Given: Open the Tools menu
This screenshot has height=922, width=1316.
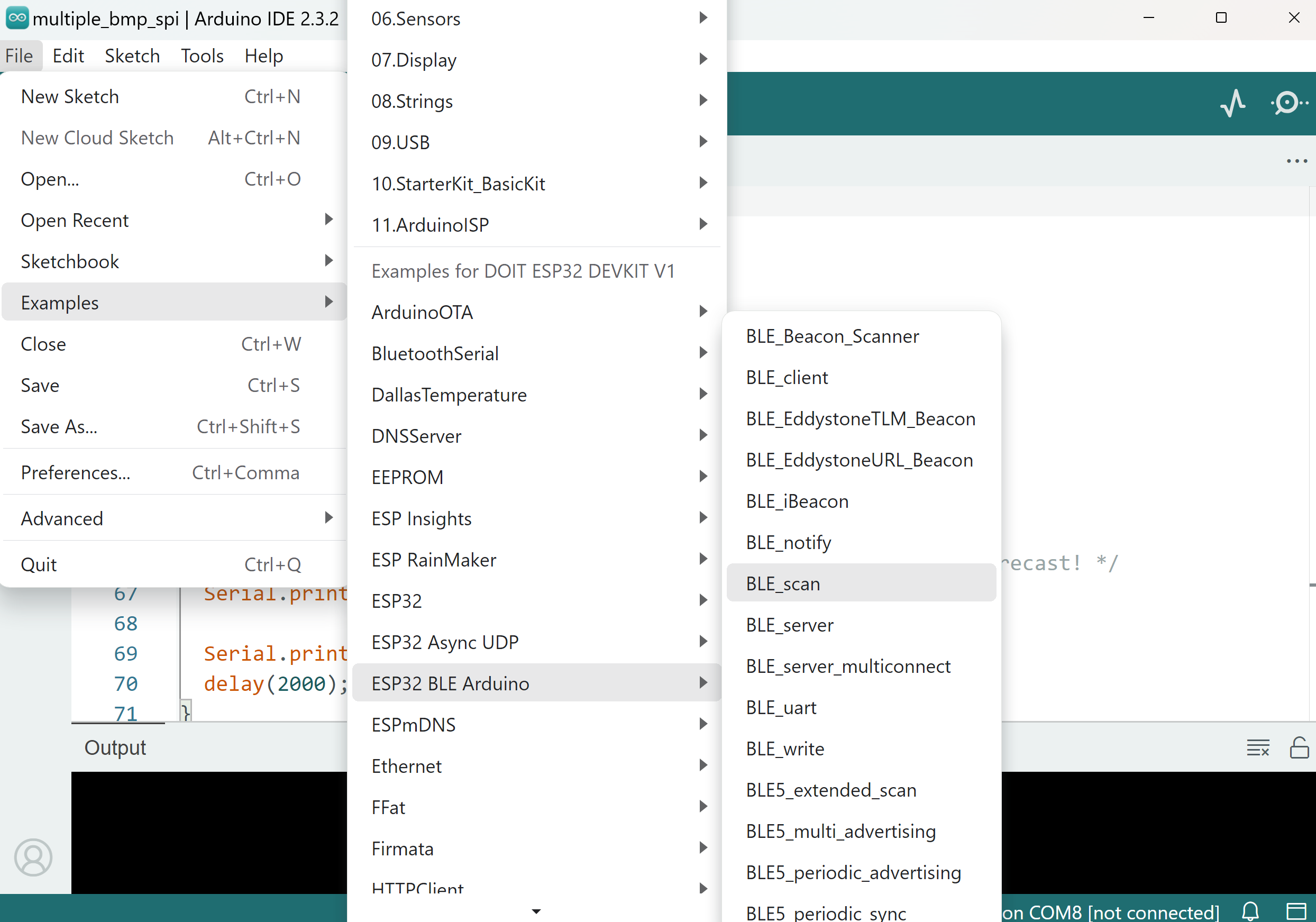Looking at the screenshot, I should click(x=203, y=56).
